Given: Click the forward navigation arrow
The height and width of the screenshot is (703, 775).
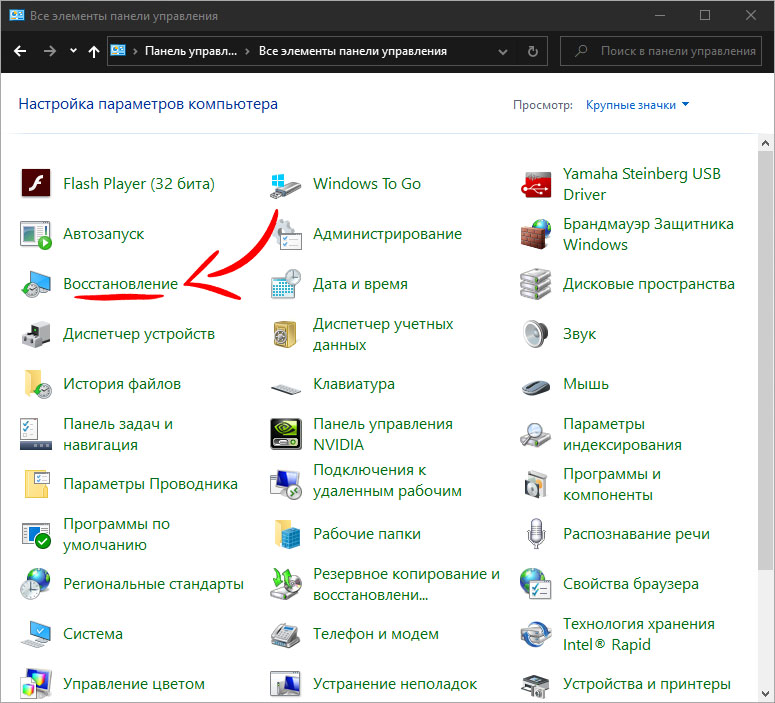Looking at the screenshot, I should 49,51.
